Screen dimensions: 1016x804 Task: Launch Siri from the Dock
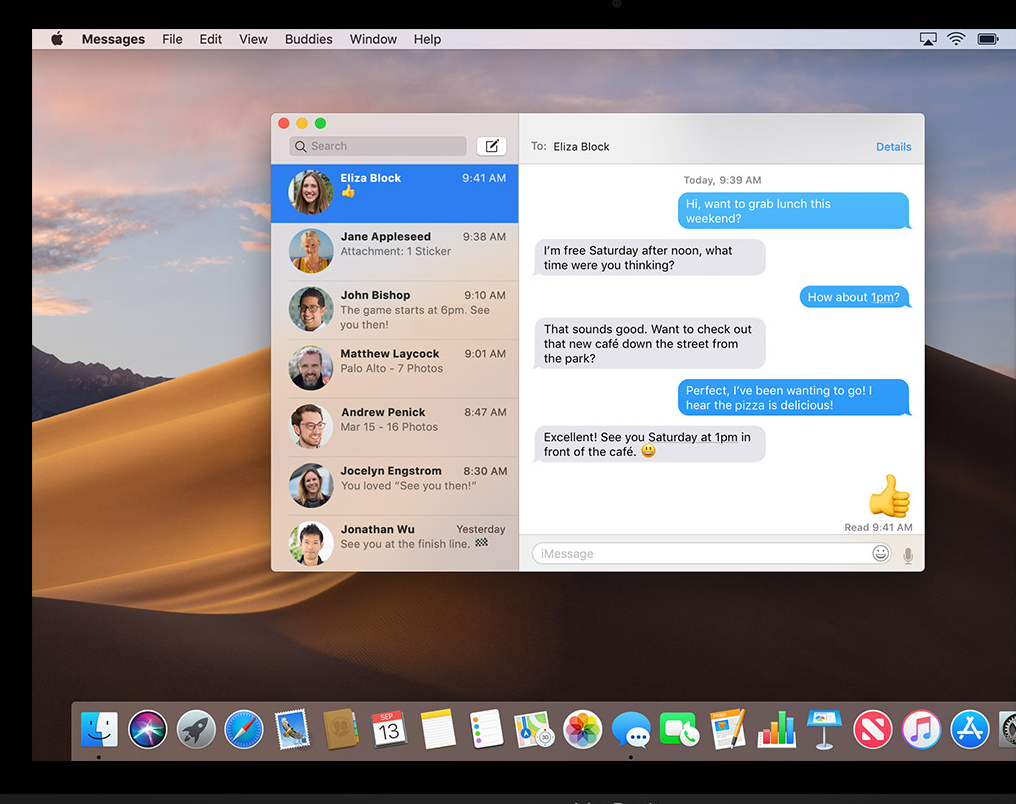pos(148,729)
